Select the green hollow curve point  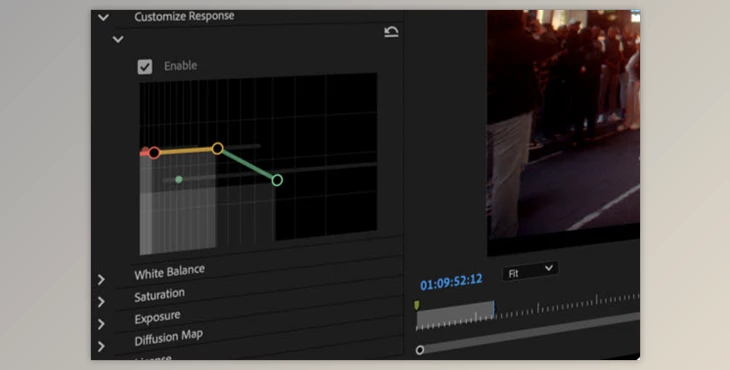277,180
